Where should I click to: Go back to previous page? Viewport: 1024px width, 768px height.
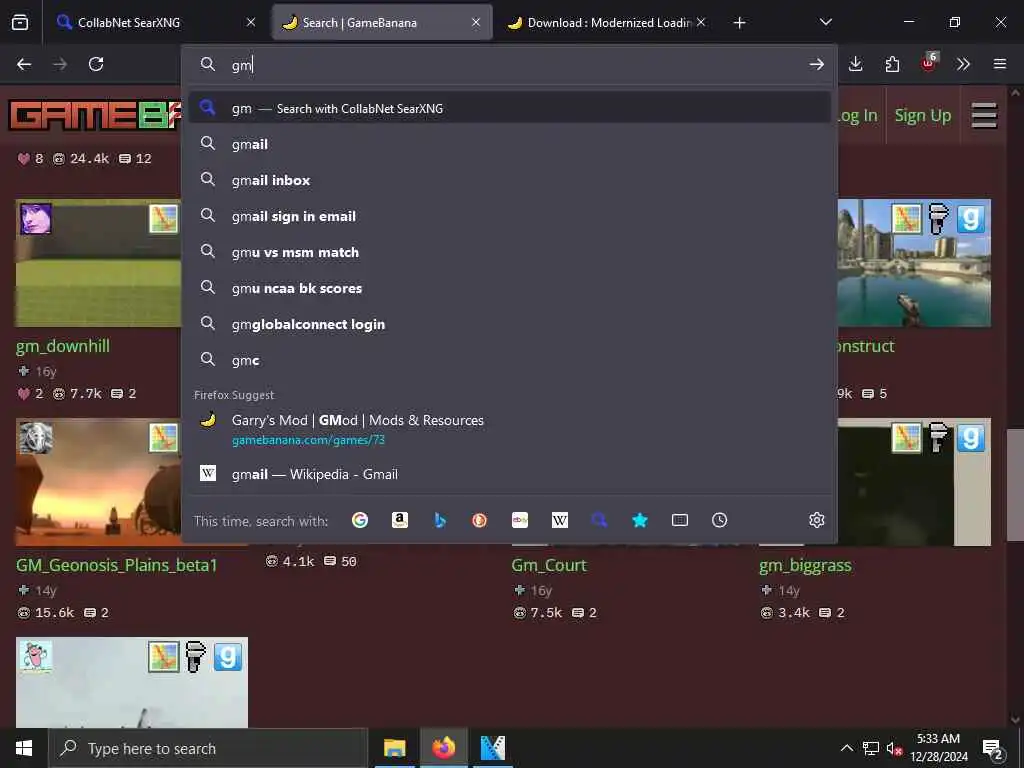point(24,64)
